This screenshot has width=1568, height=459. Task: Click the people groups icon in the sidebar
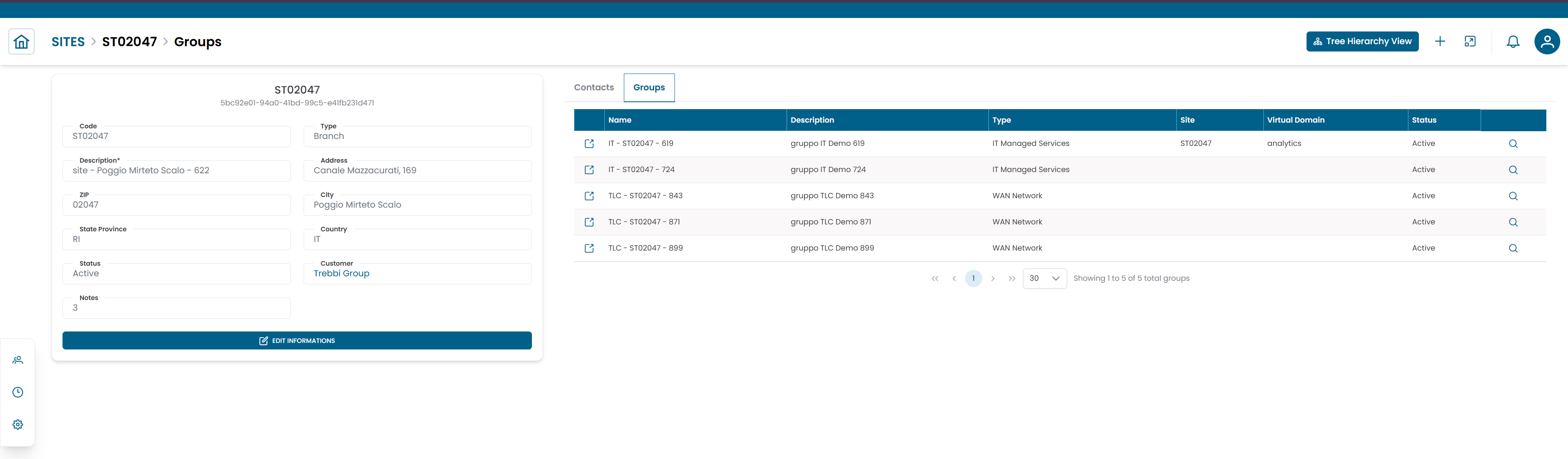pos(18,360)
